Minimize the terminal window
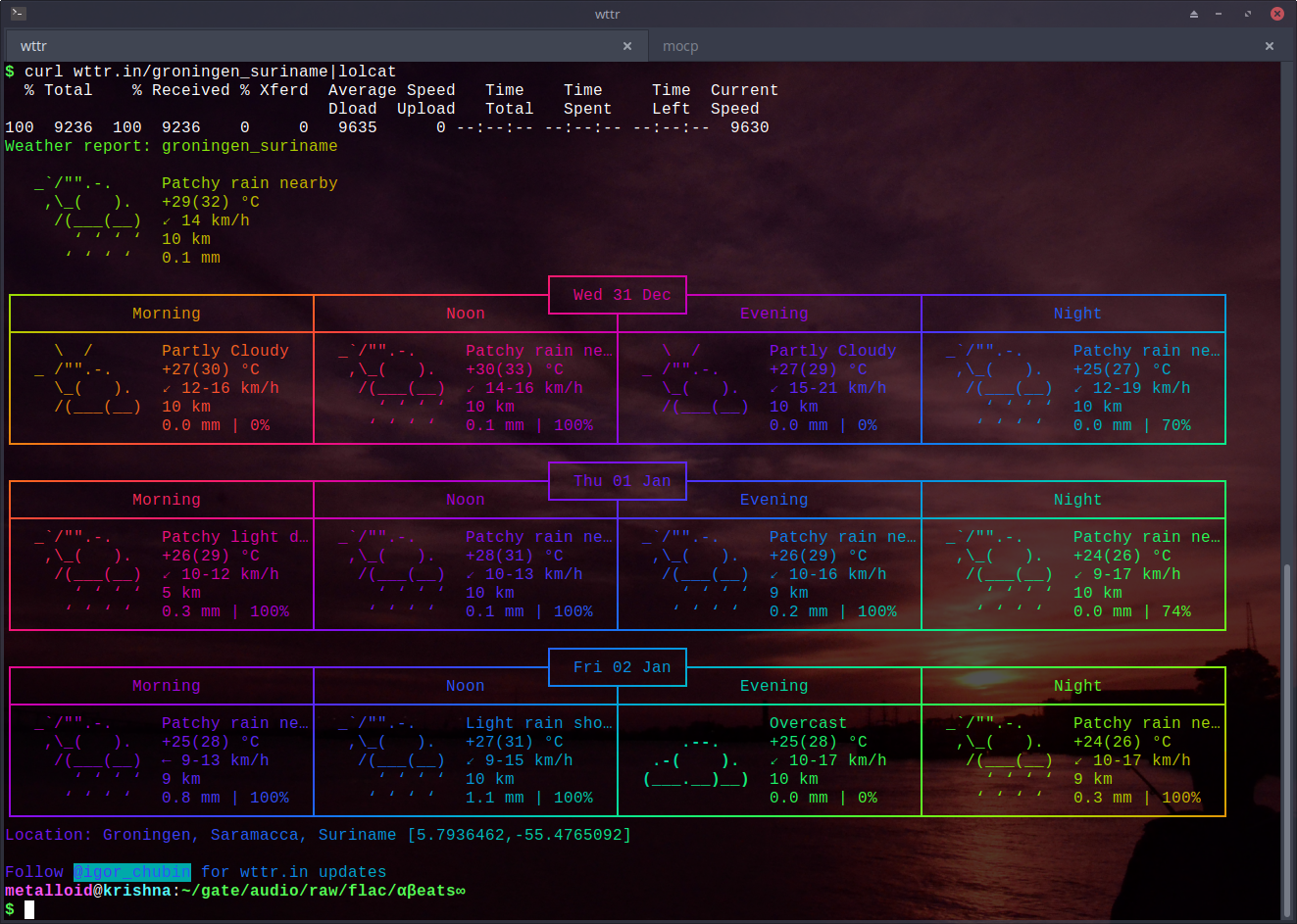1297x924 pixels. (x=1220, y=14)
